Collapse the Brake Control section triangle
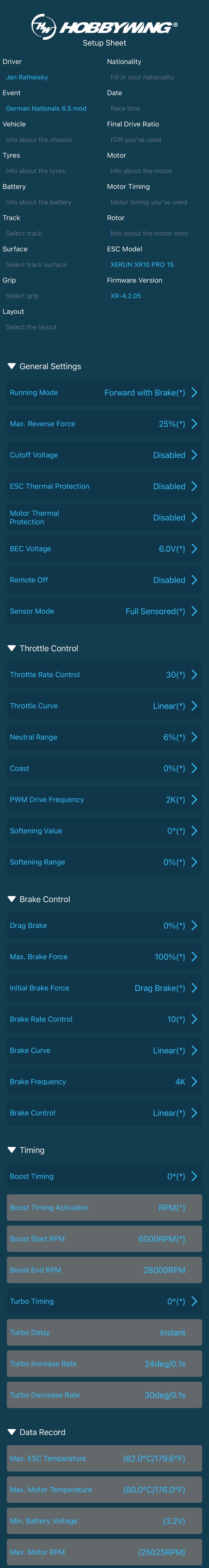 12,899
